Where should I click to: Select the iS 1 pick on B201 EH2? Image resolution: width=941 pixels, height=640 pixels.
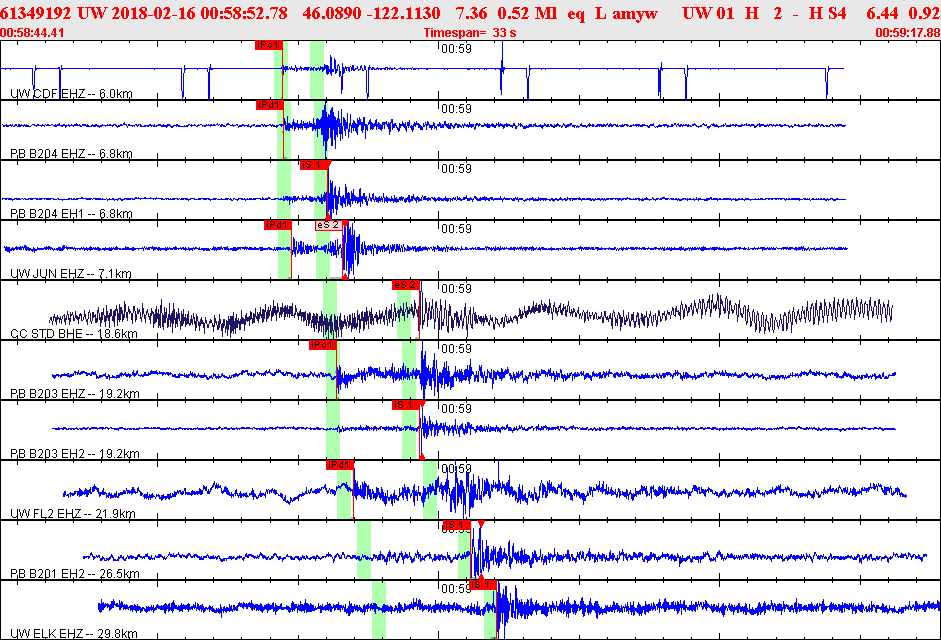click(455, 525)
